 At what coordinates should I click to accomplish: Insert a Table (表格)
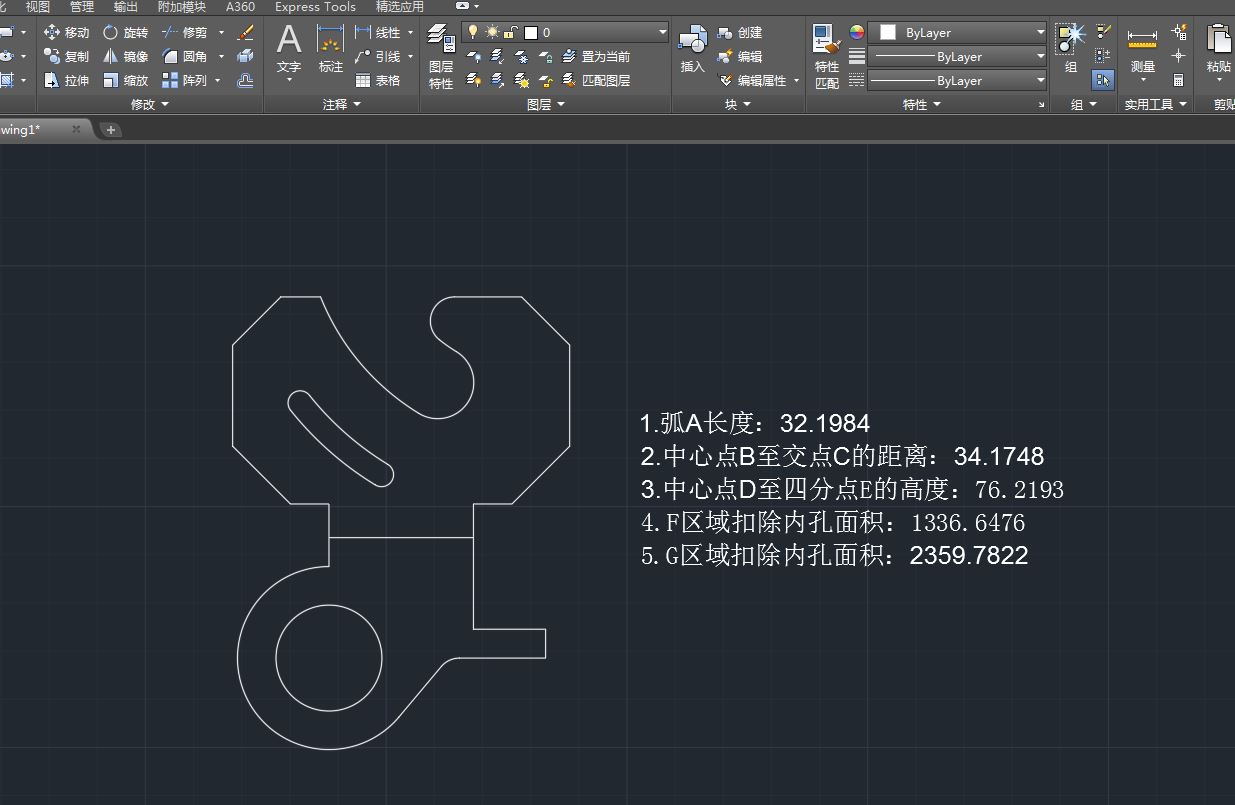378,80
